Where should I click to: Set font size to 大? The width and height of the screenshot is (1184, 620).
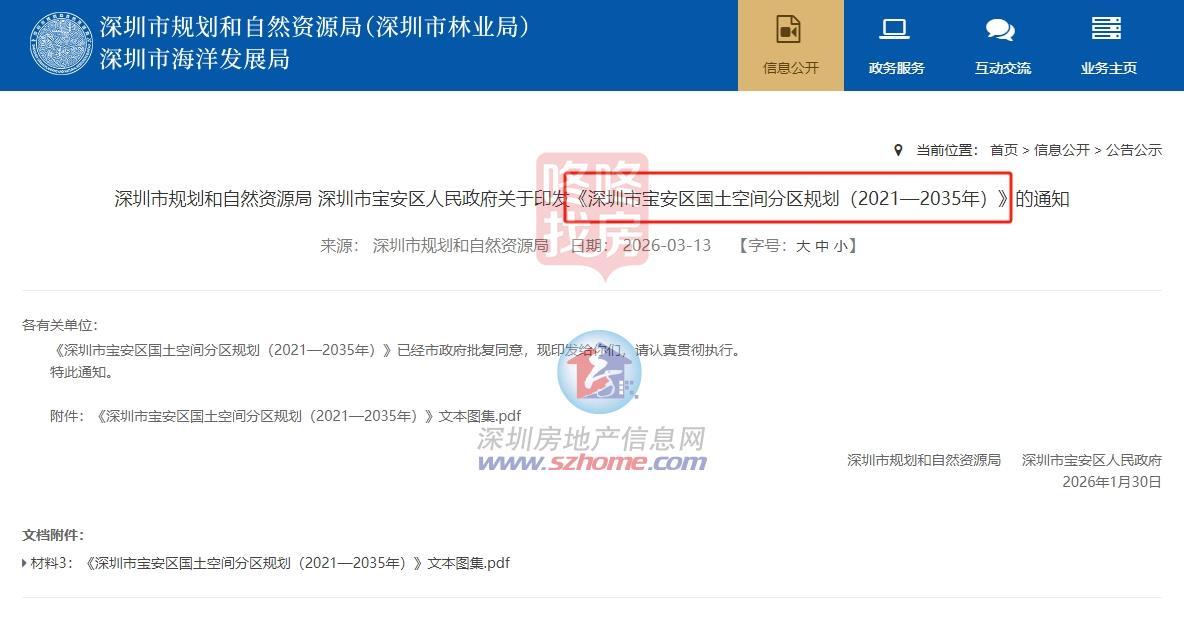[x=803, y=246]
